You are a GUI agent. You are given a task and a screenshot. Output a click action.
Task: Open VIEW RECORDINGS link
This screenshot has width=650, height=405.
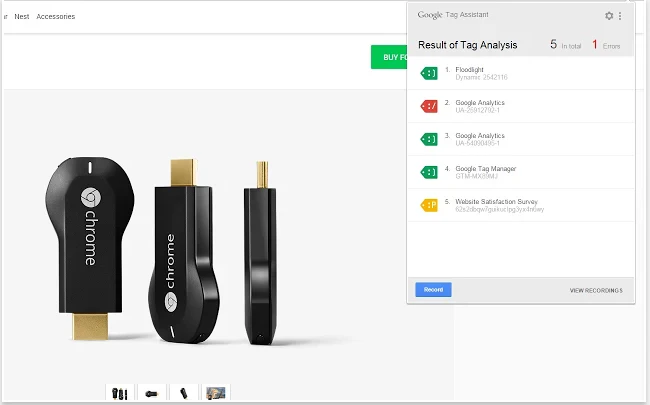[x=596, y=291]
